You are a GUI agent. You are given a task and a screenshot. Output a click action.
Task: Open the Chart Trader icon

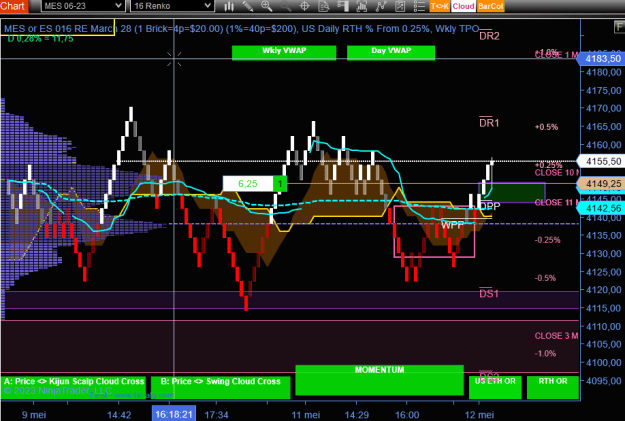point(343,6)
